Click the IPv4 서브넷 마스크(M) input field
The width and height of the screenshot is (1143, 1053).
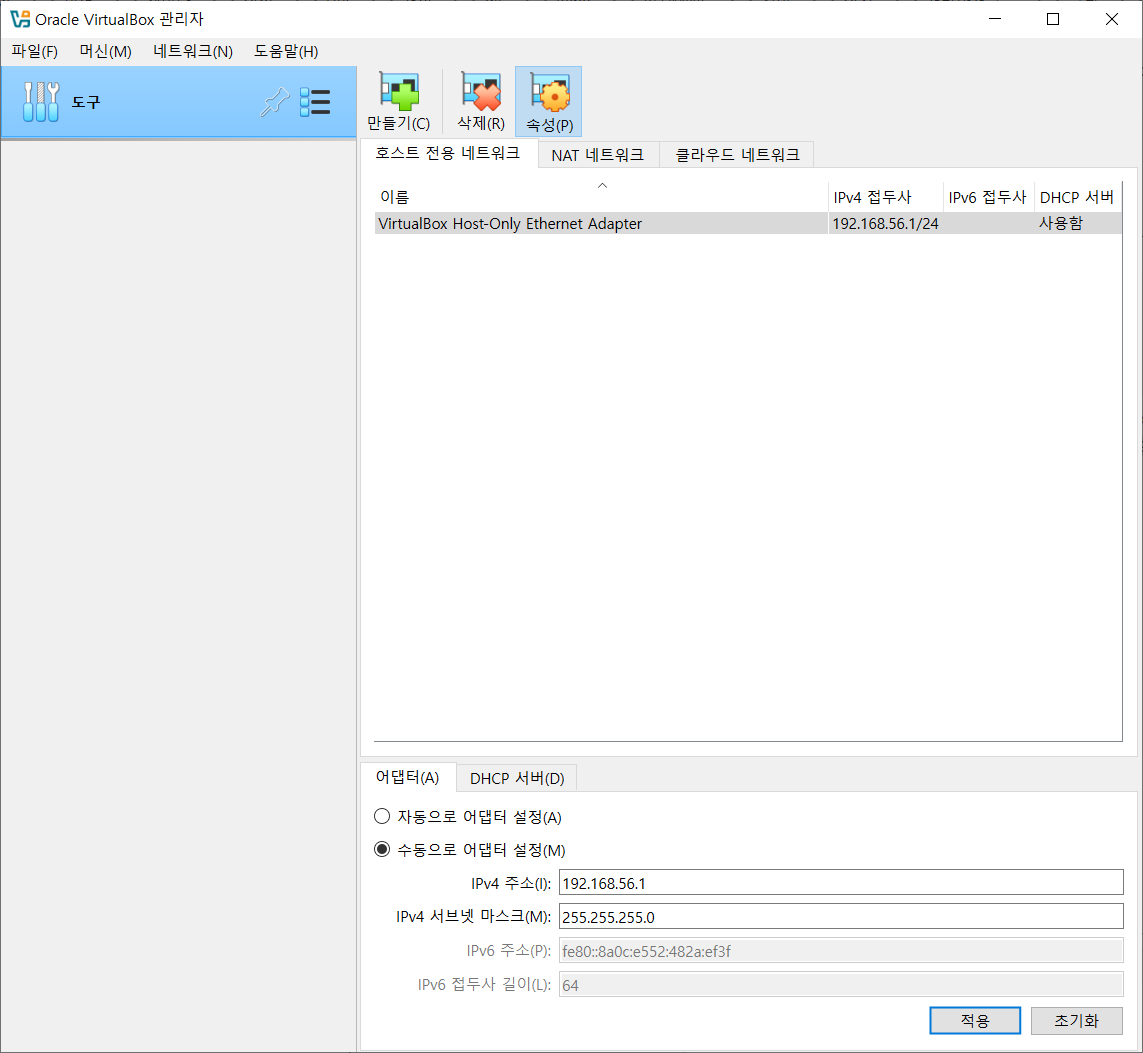click(x=841, y=916)
